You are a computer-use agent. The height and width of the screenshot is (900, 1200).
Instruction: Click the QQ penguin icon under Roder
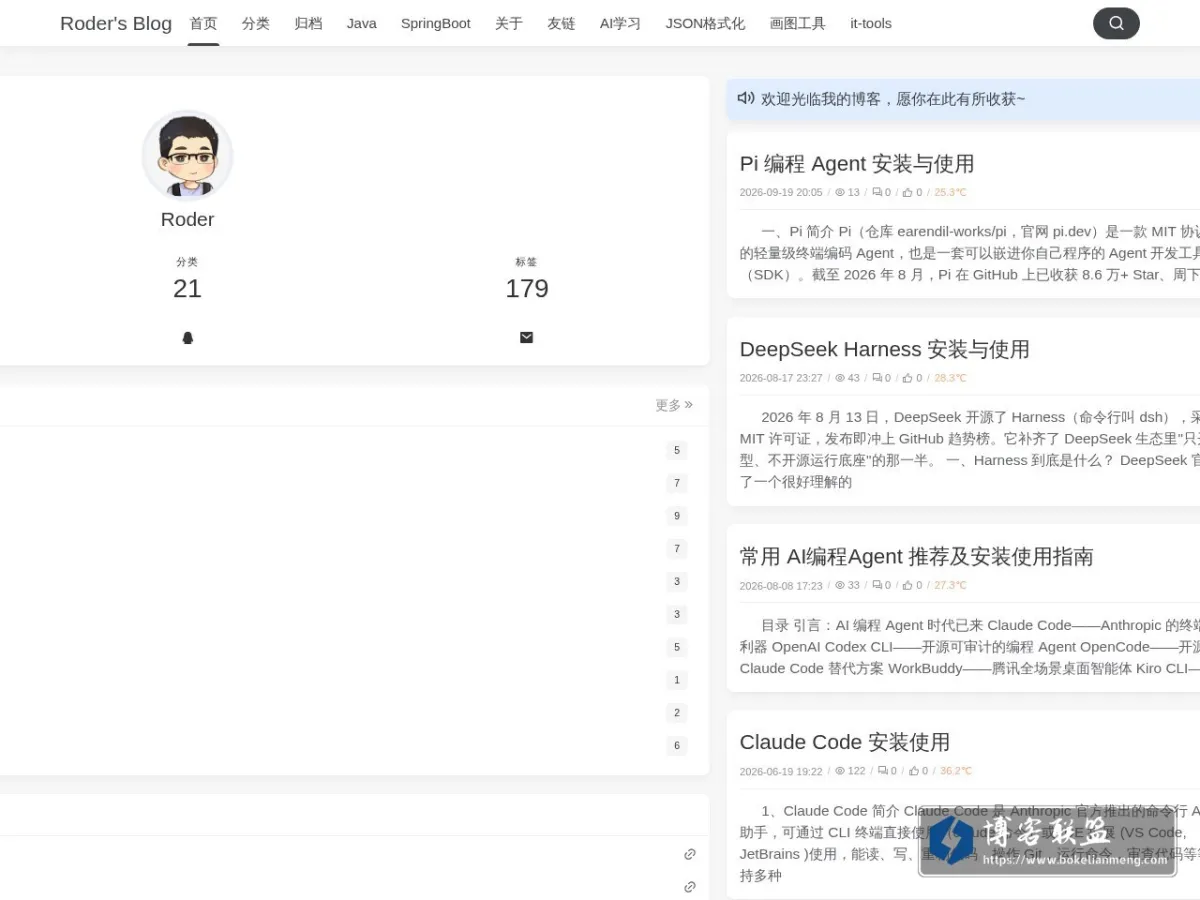187,338
